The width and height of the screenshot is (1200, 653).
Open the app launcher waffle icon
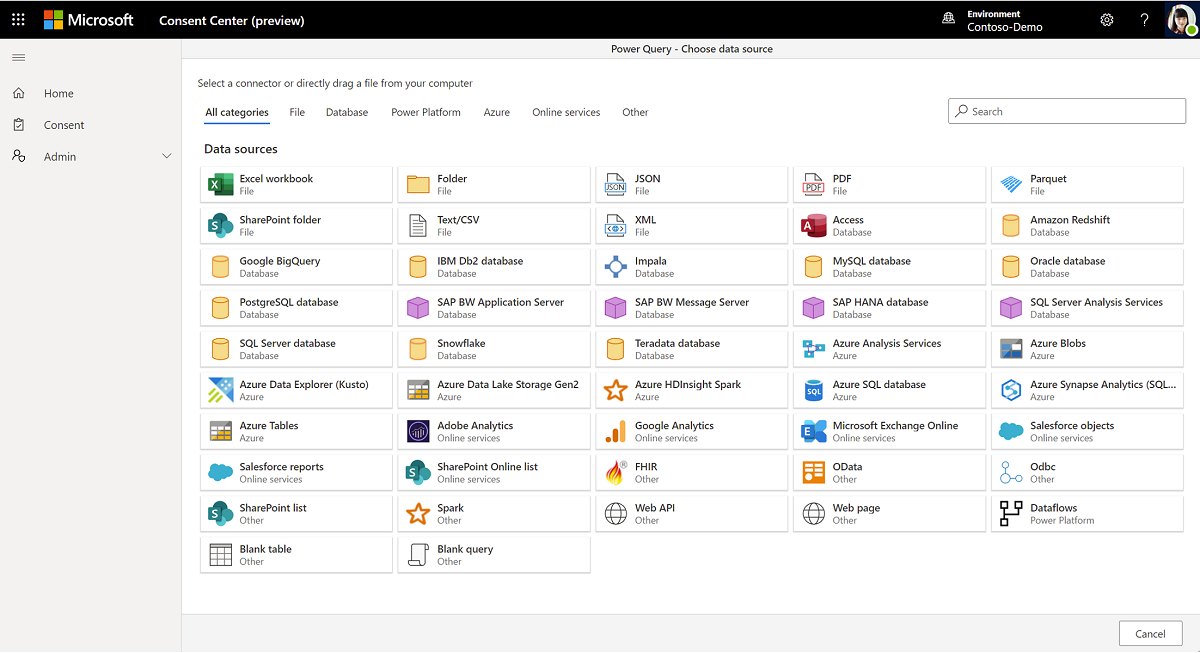[18, 19]
